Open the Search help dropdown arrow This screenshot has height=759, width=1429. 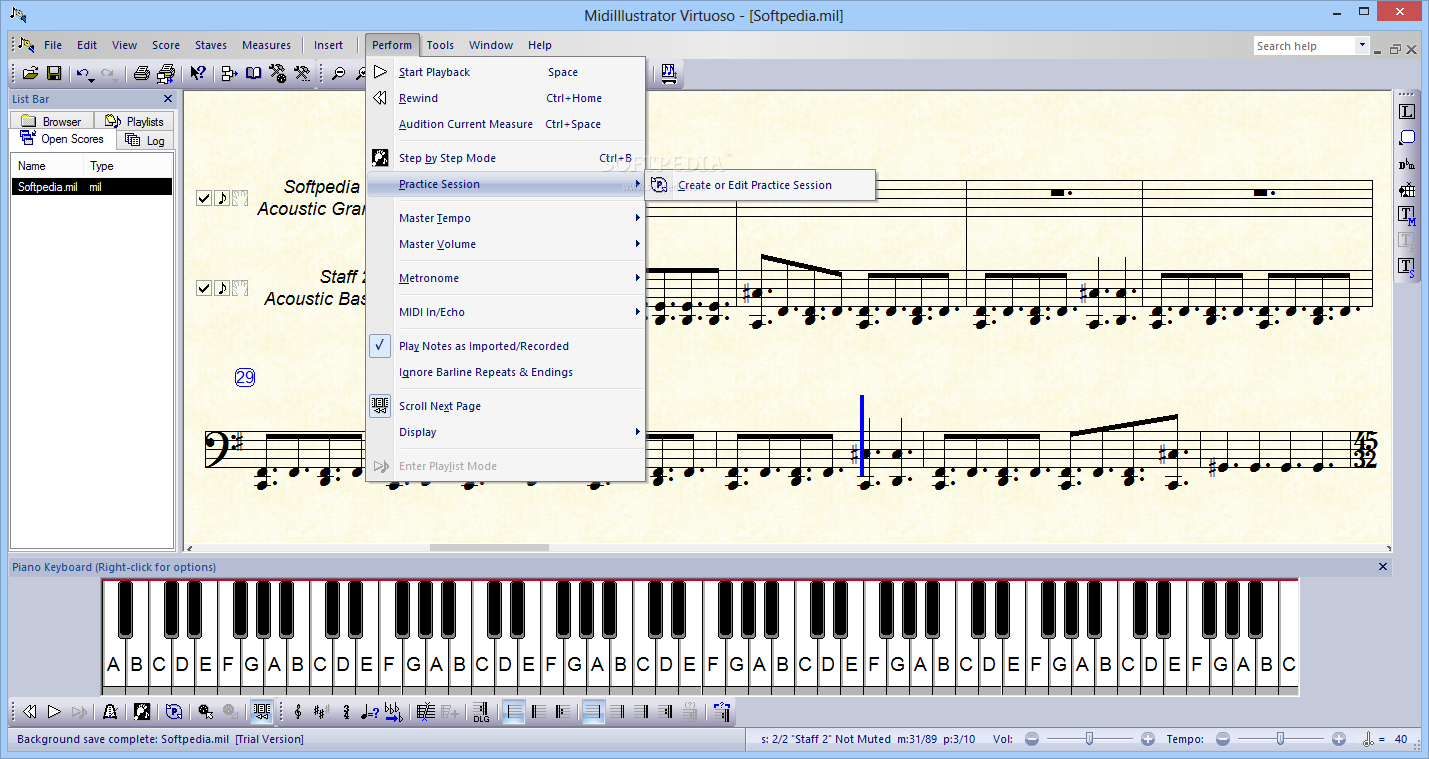click(1362, 45)
